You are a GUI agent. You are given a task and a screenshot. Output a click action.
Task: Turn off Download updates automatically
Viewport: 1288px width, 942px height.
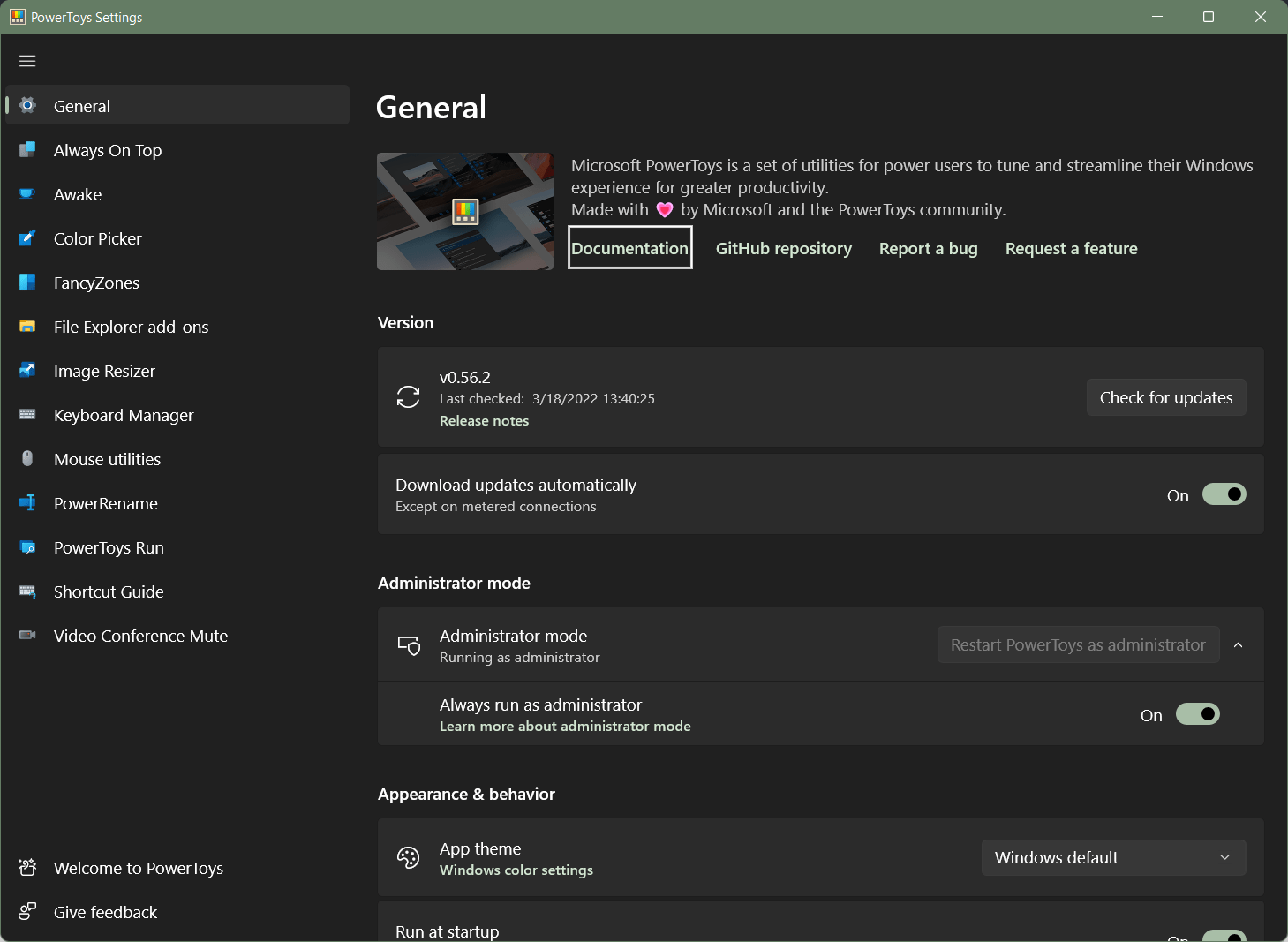(1224, 494)
